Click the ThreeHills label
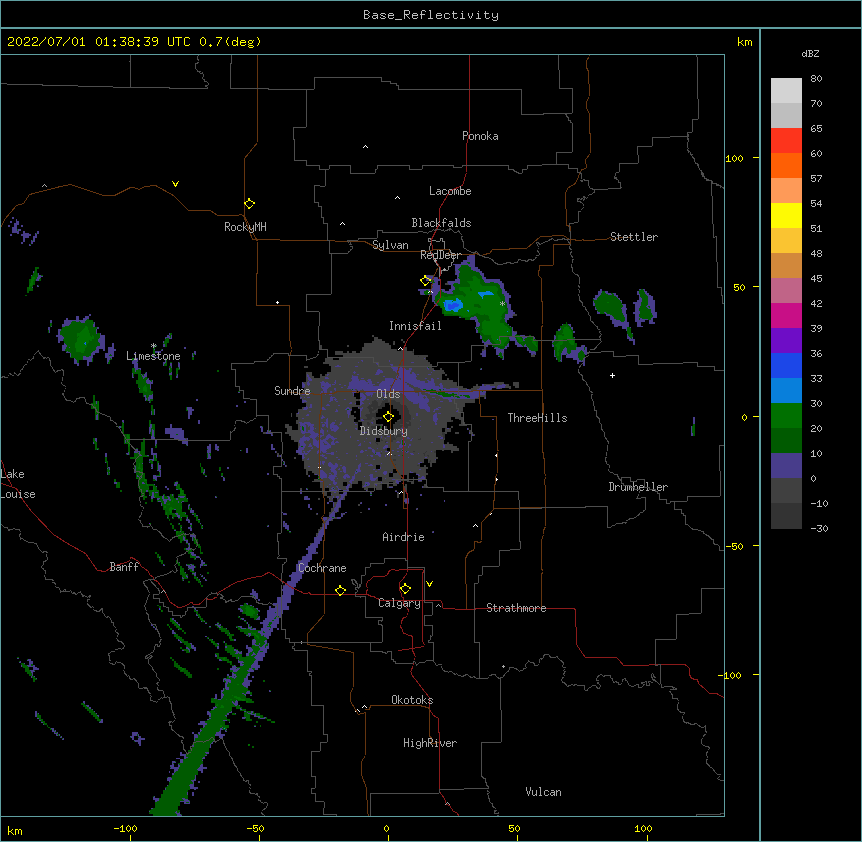862x842 pixels. [537, 418]
